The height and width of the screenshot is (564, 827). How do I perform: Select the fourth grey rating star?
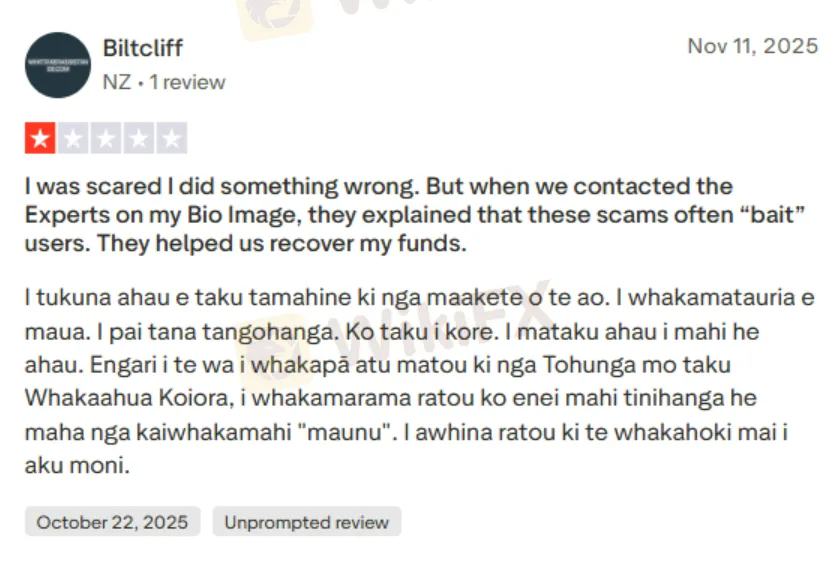point(140,138)
